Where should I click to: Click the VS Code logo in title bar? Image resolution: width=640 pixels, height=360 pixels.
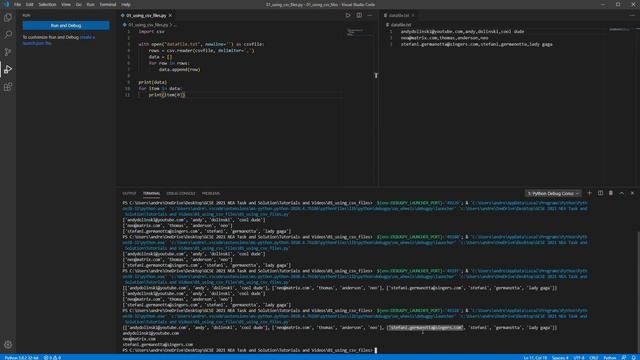click(x=6, y=4)
